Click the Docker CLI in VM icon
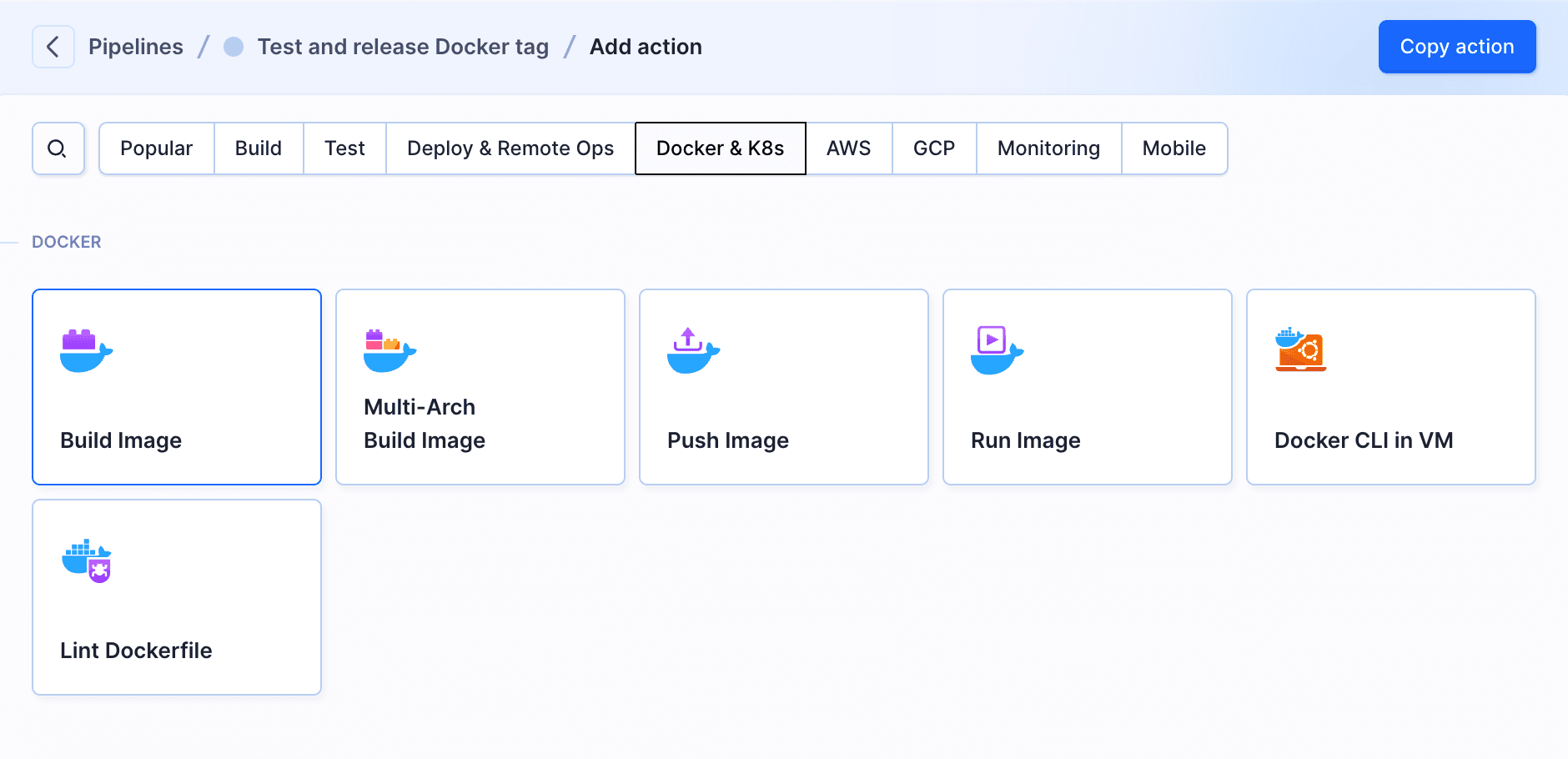1568x759 pixels. [1300, 350]
